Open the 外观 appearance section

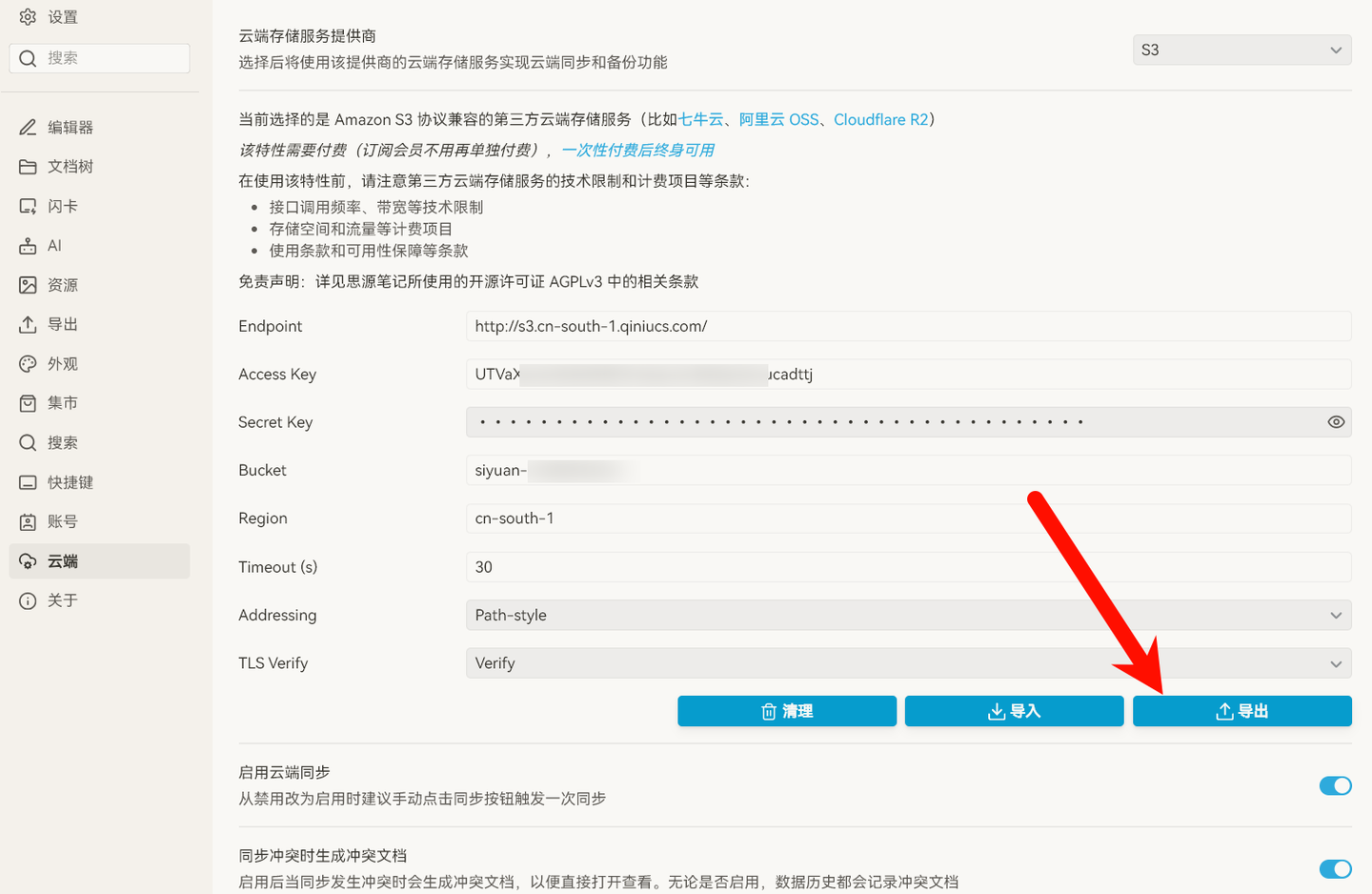(100, 364)
